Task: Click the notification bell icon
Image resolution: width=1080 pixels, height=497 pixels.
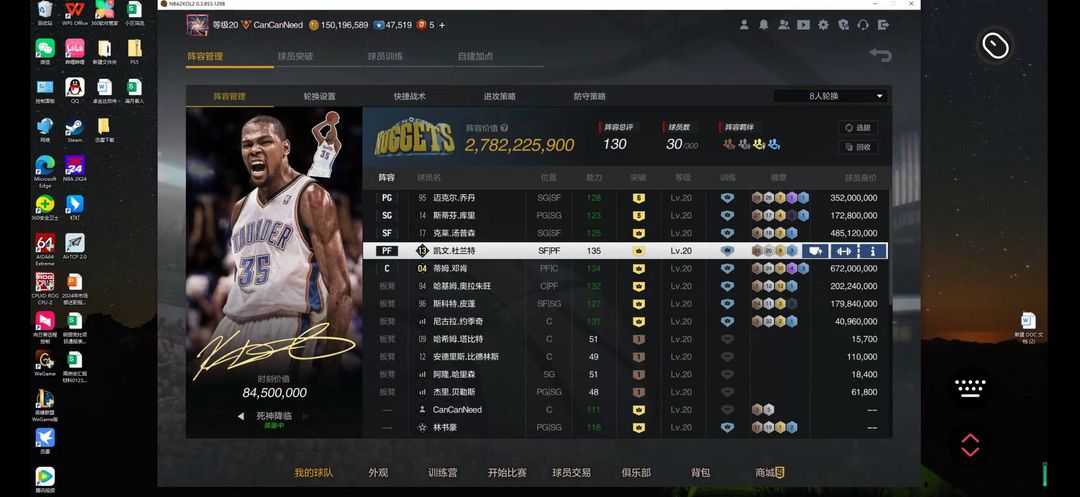Action: pos(764,25)
